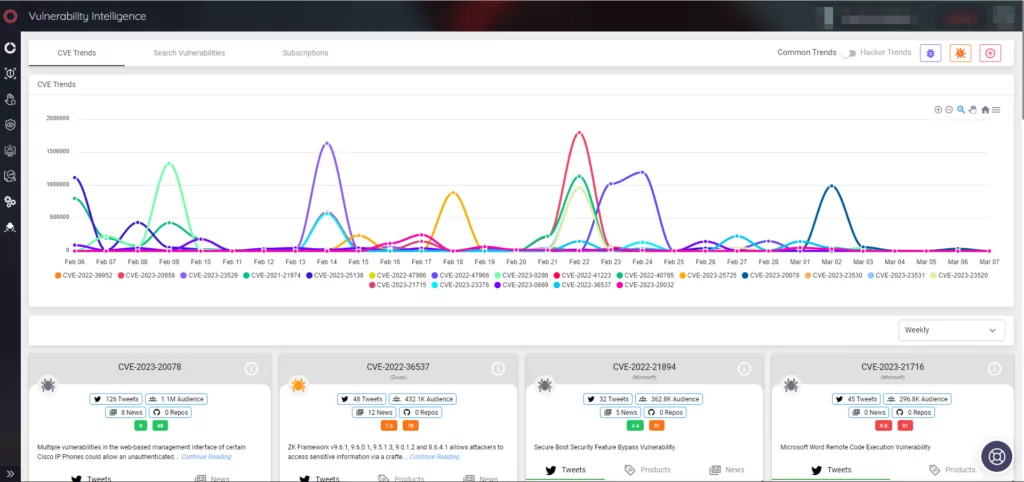
Task: Open the eighth sidebar hacker icon
Action: [x=10, y=227]
